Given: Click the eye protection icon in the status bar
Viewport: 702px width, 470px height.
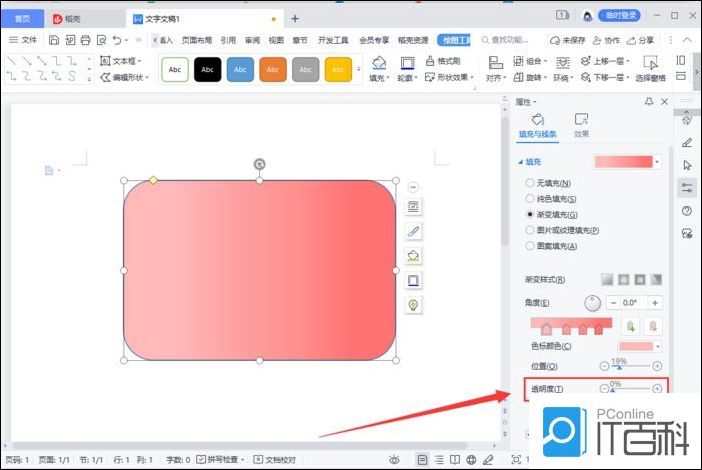Looking at the screenshot, I should 394,460.
